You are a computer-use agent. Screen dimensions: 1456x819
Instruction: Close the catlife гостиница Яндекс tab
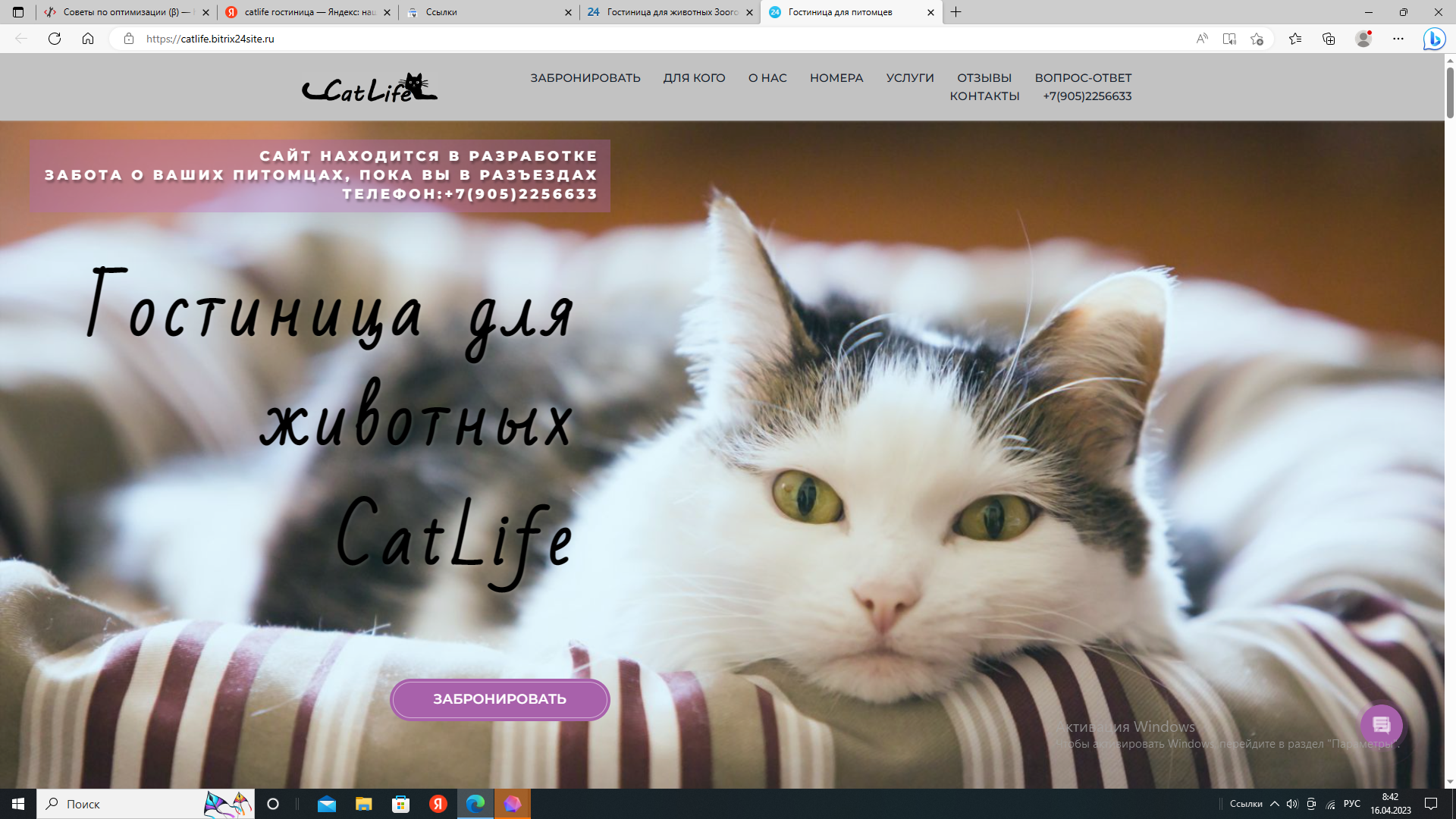coord(388,12)
